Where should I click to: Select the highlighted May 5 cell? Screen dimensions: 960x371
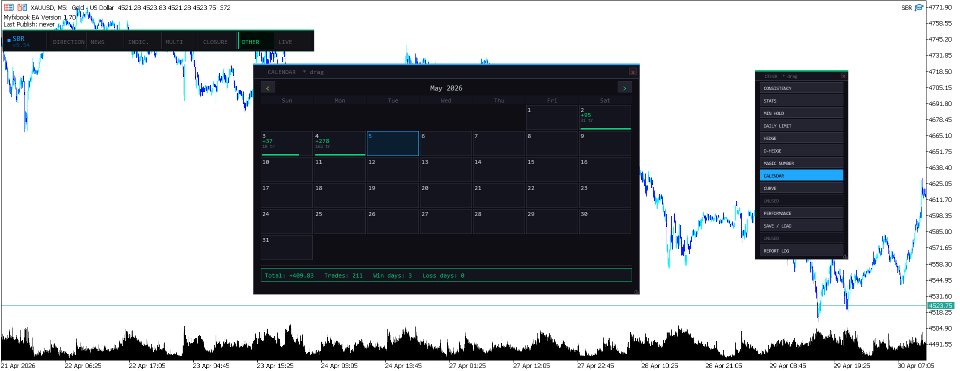[392, 144]
